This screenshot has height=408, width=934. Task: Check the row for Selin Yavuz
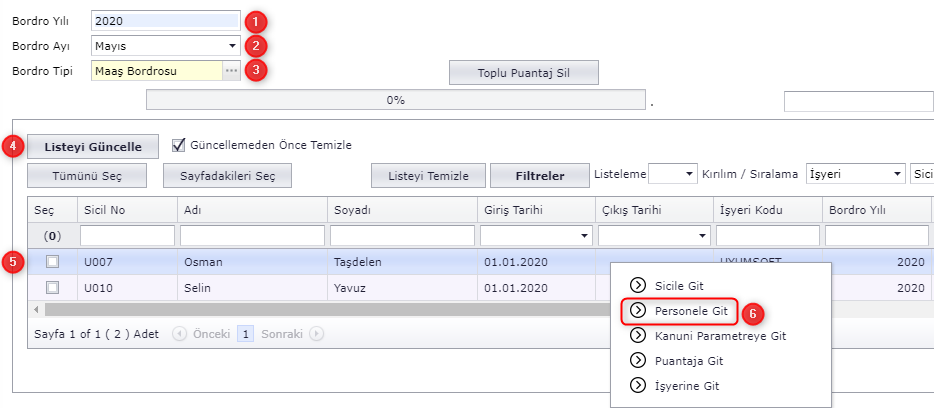[x=53, y=287]
